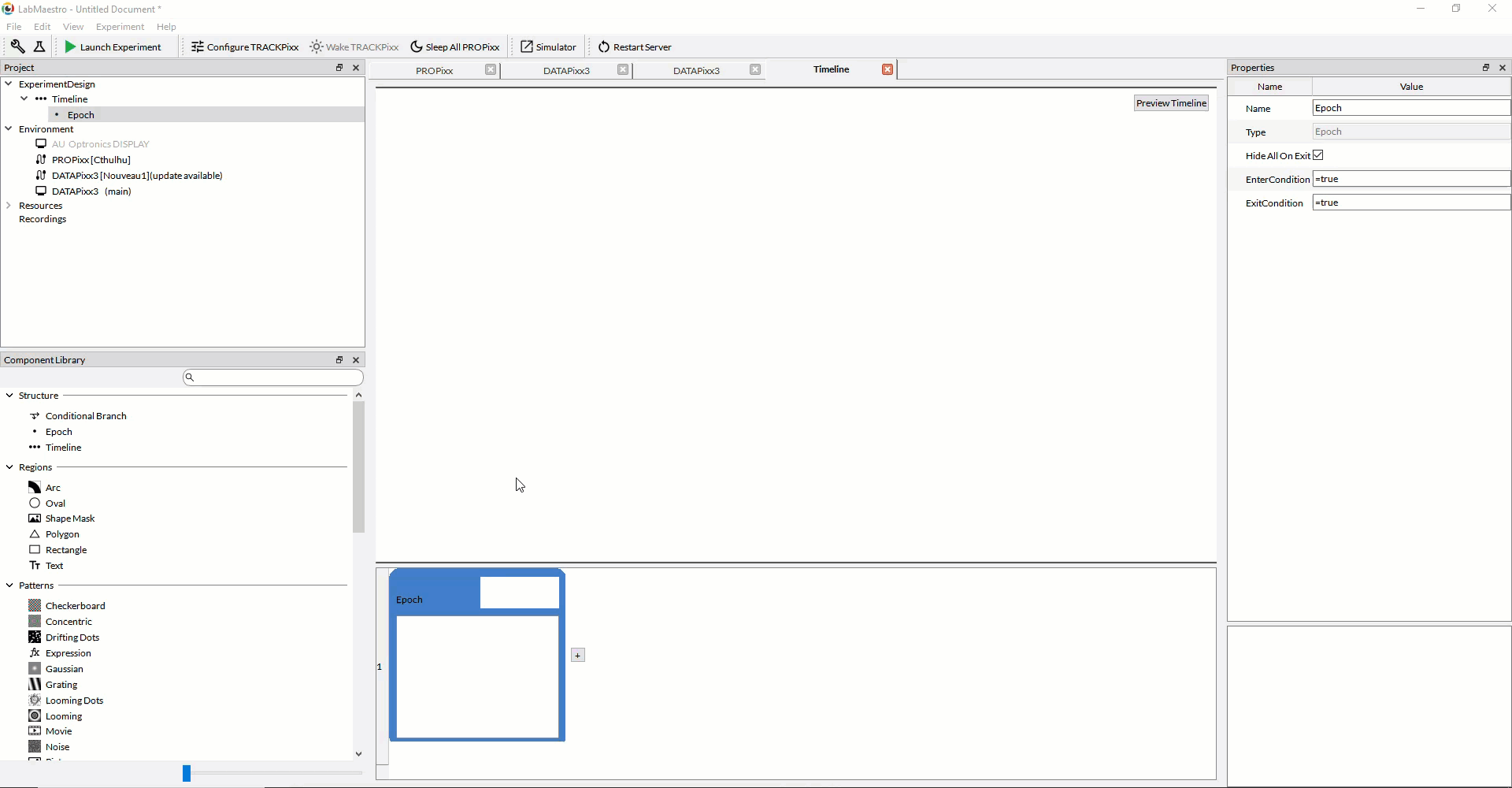
Task: Open the Experiment menu
Action: tap(120, 27)
